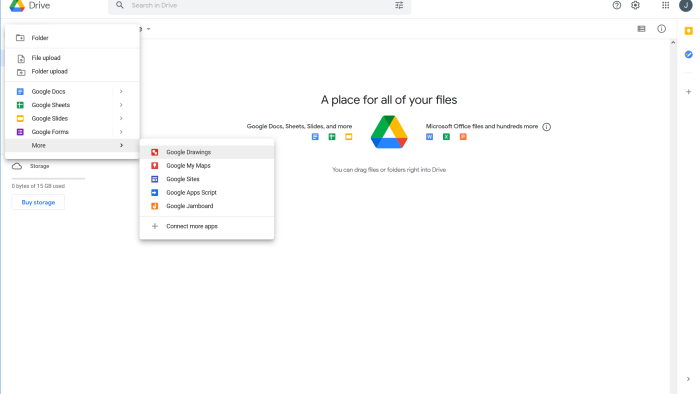Click the search magnifier icon
Viewport: 700px width, 394px height.
[x=120, y=5]
